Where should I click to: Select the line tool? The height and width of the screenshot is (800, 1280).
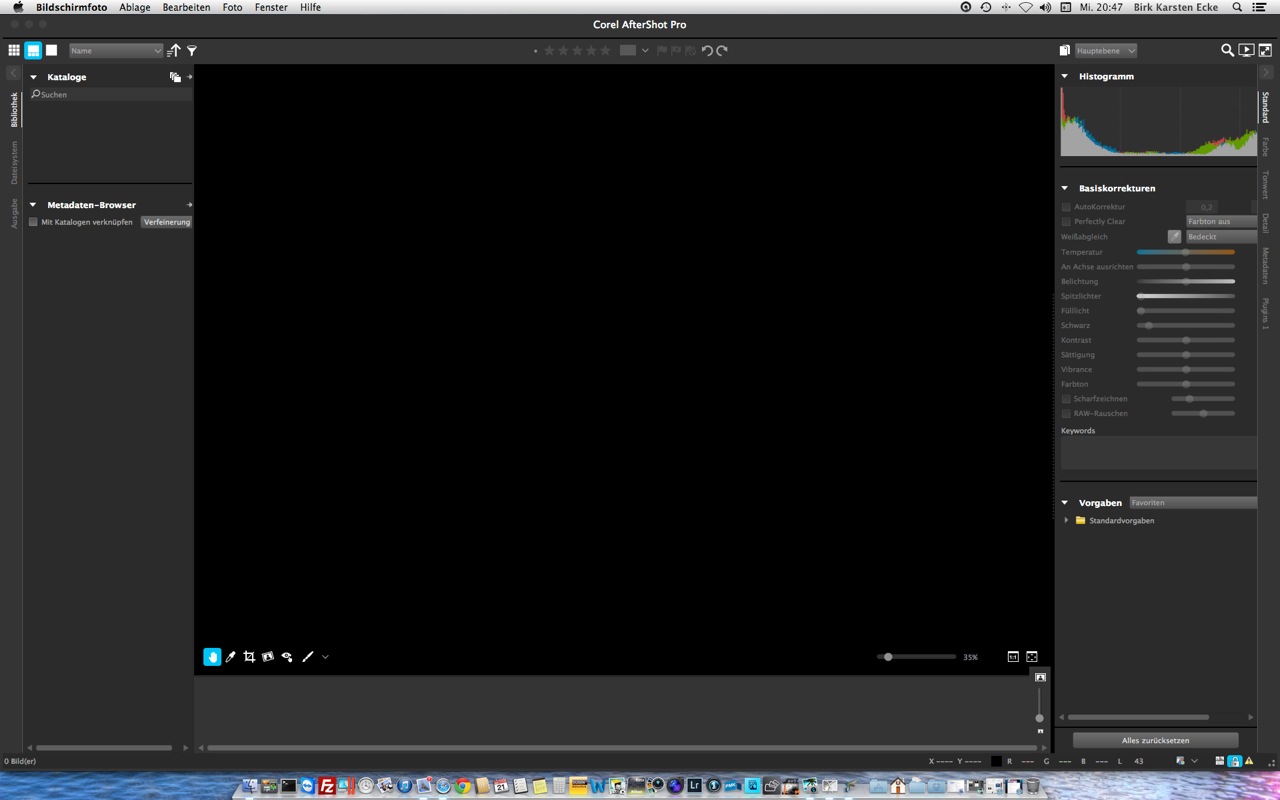308,657
